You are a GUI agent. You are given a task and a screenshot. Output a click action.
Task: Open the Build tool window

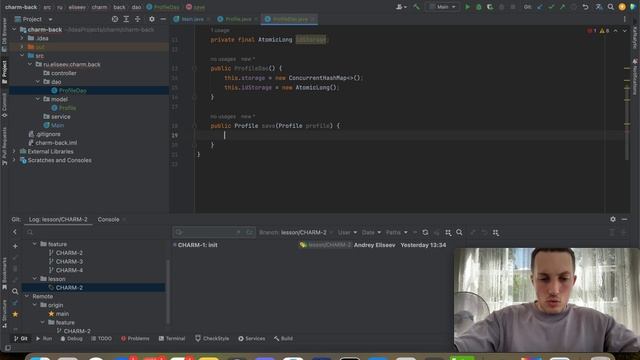coord(283,338)
